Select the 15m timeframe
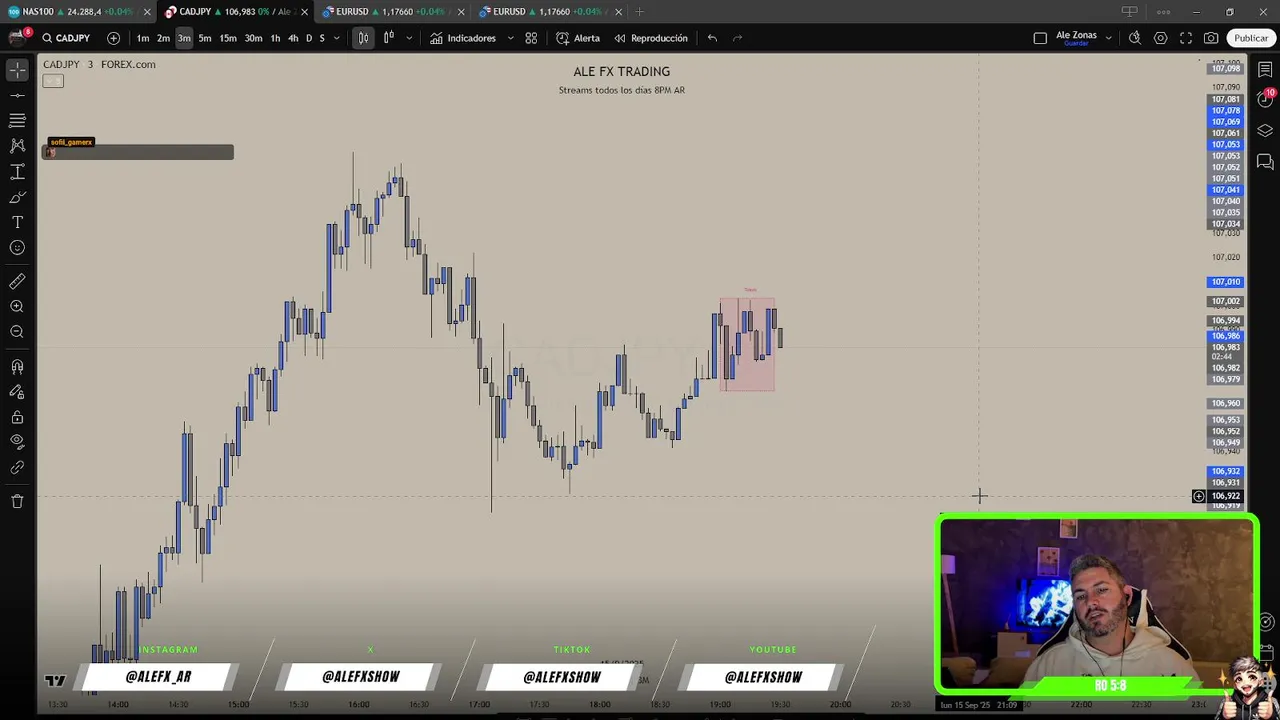Screen dimensions: 1280x720 coord(228,38)
